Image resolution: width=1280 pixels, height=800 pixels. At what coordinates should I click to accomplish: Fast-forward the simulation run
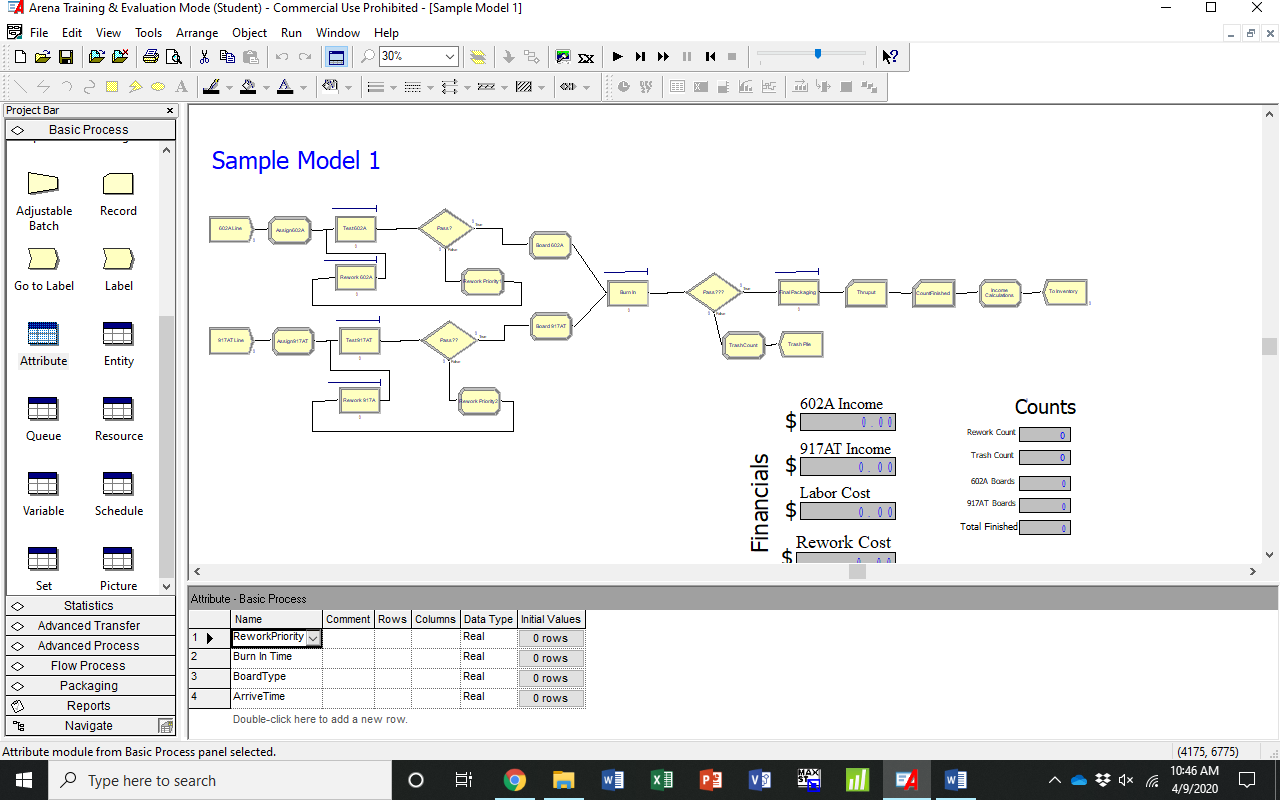pyautogui.click(x=663, y=57)
